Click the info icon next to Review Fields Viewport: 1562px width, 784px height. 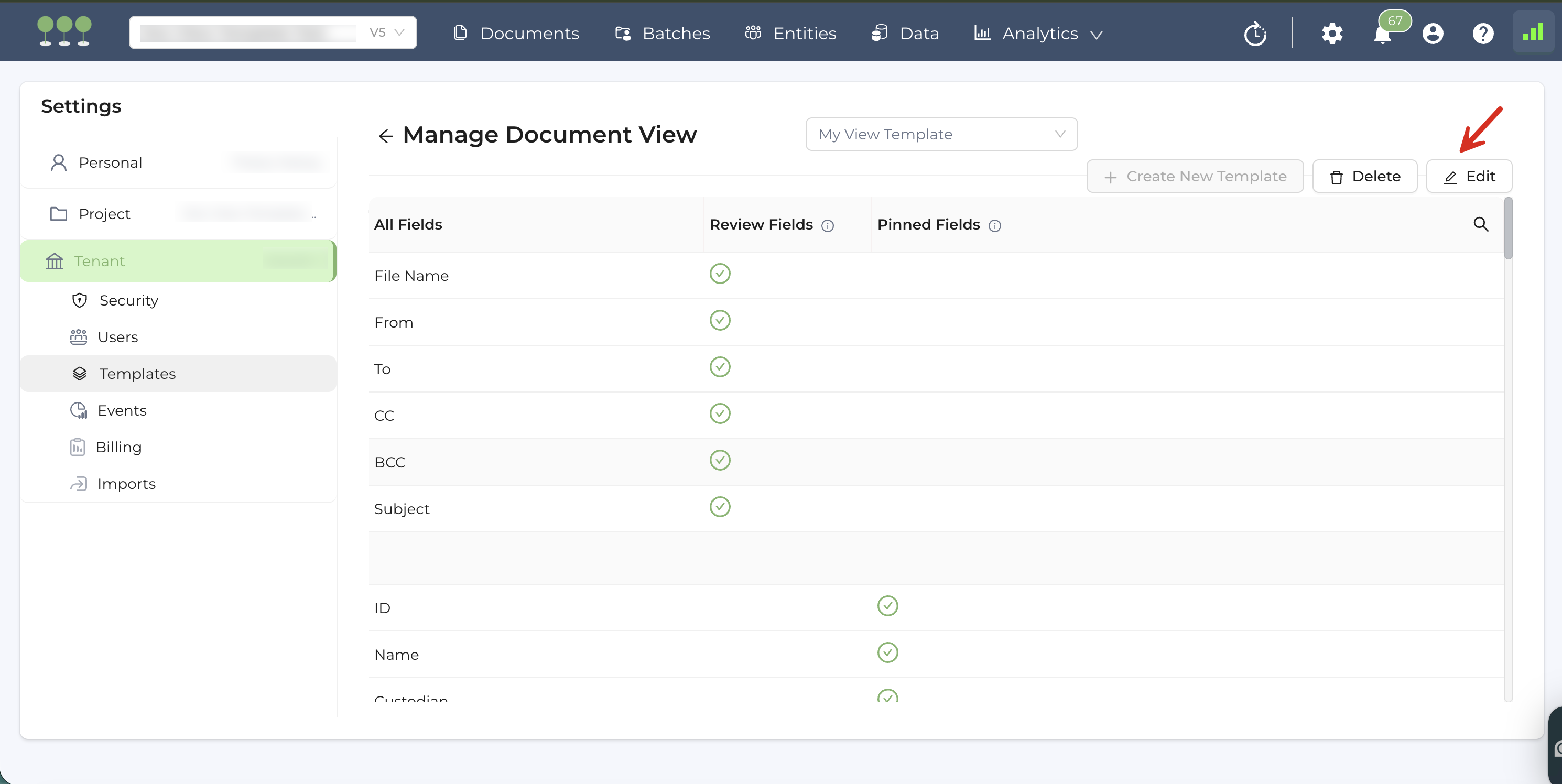(828, 225)
